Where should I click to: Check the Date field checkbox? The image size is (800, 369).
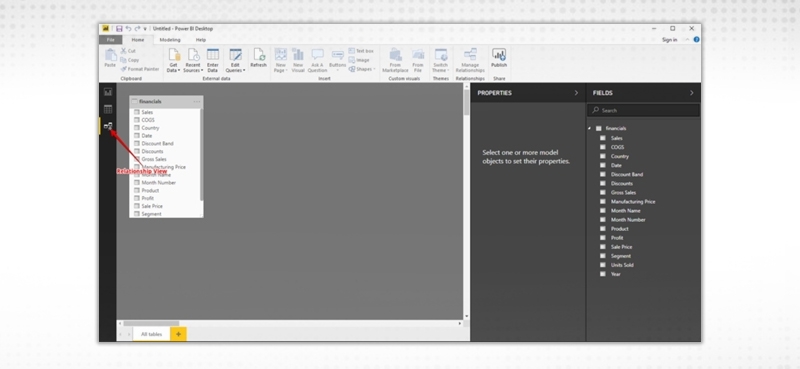click(603, 165)
